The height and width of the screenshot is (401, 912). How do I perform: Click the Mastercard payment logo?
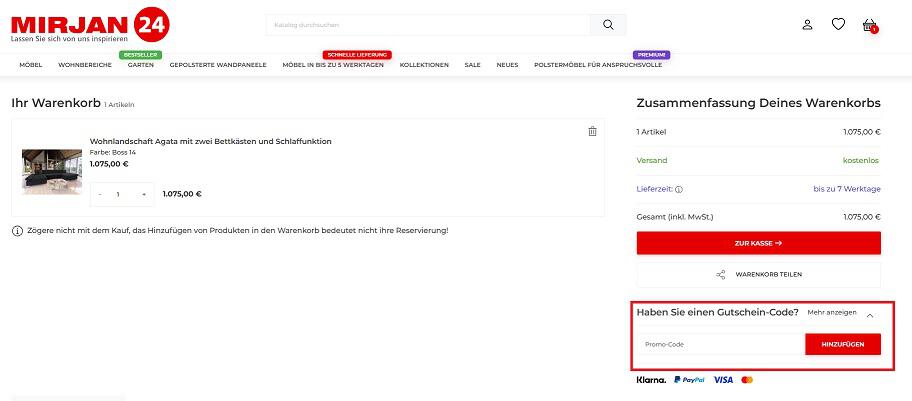[747, 380]
